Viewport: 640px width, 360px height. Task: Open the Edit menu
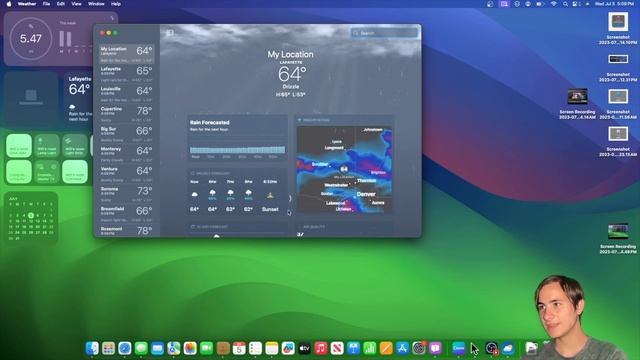pyautogui.click(x=61, y=4)
